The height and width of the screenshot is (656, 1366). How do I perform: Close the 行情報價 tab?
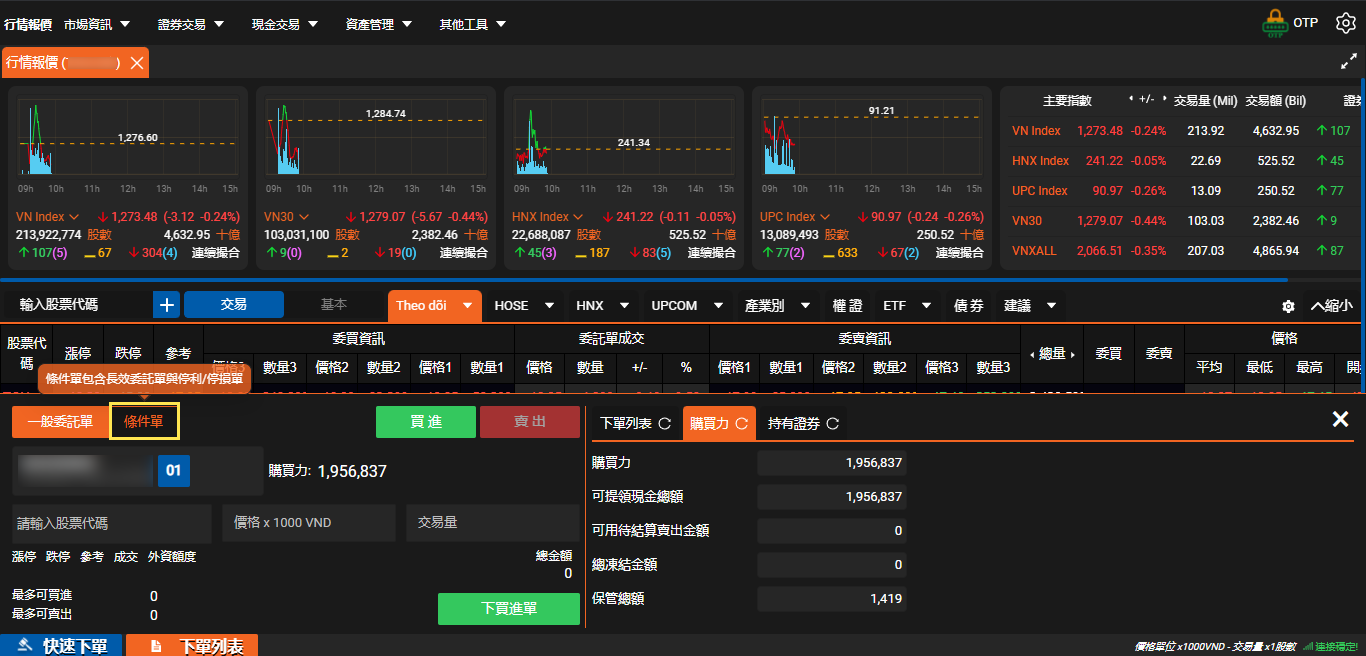click(x=137, y=63)
